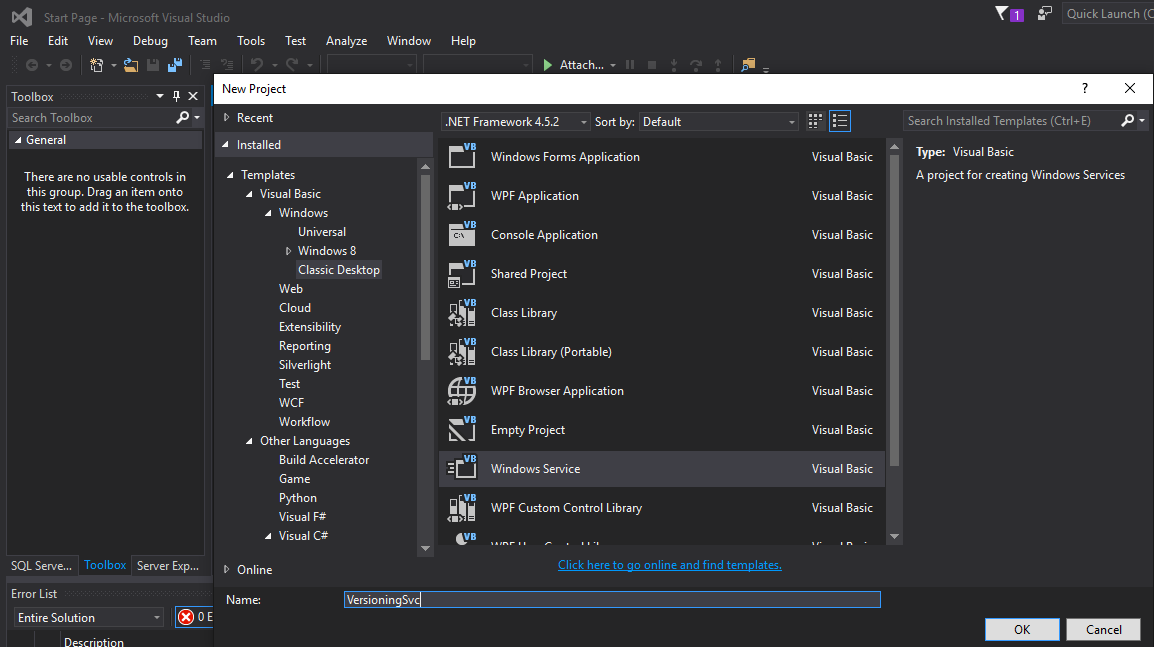1154x647 pixels.
Task: Click the Search Toolbox field
Action: coord(91,118)
